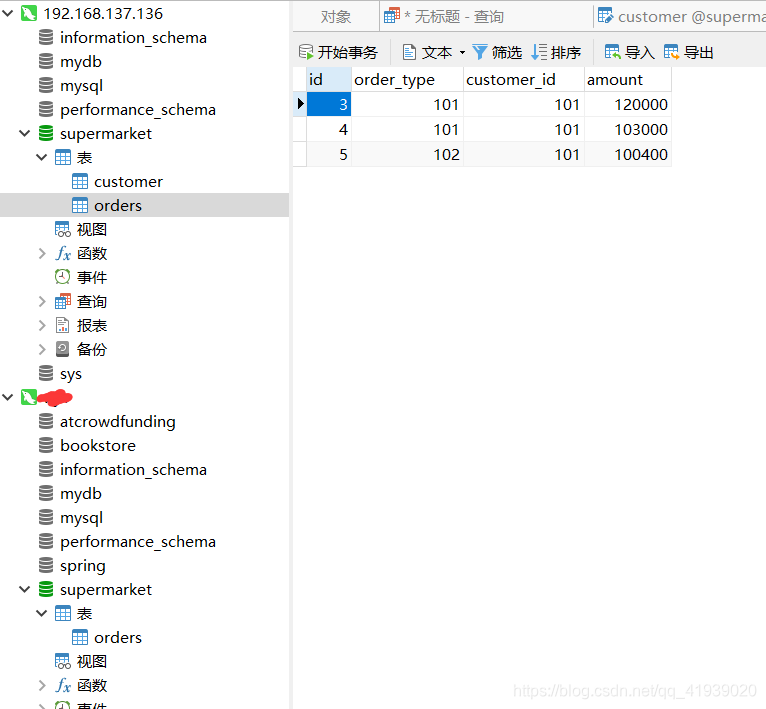Select the spring database
The image size is (766, 709).
[83, 566]
